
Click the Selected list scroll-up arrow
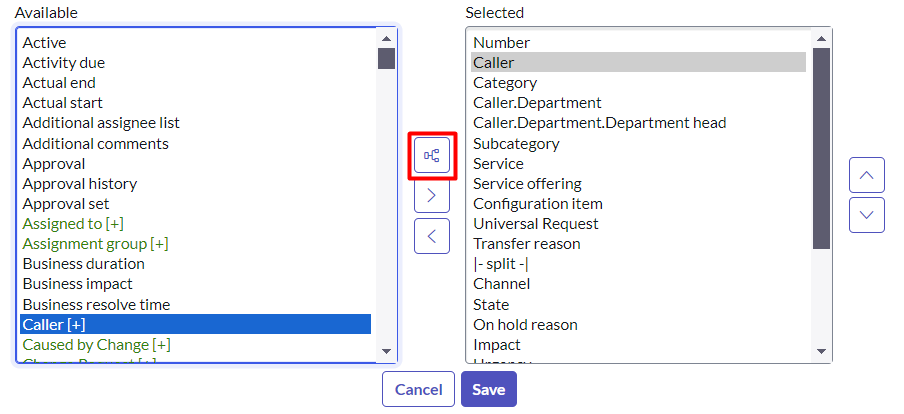(821, 37)
